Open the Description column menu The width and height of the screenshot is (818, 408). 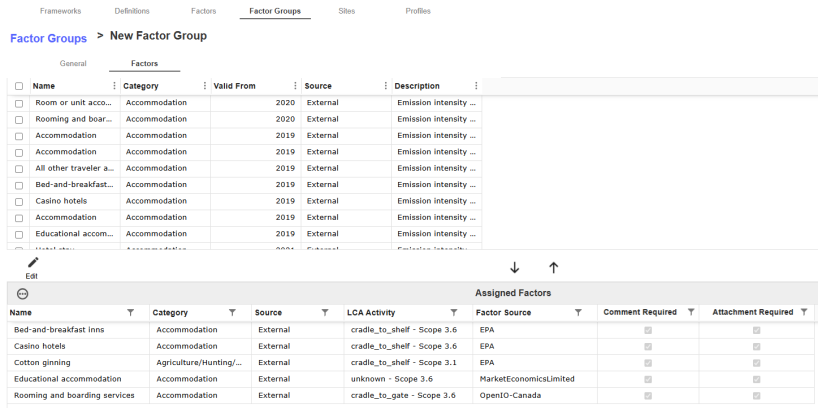pyautogui.click(x=475, y=86)
